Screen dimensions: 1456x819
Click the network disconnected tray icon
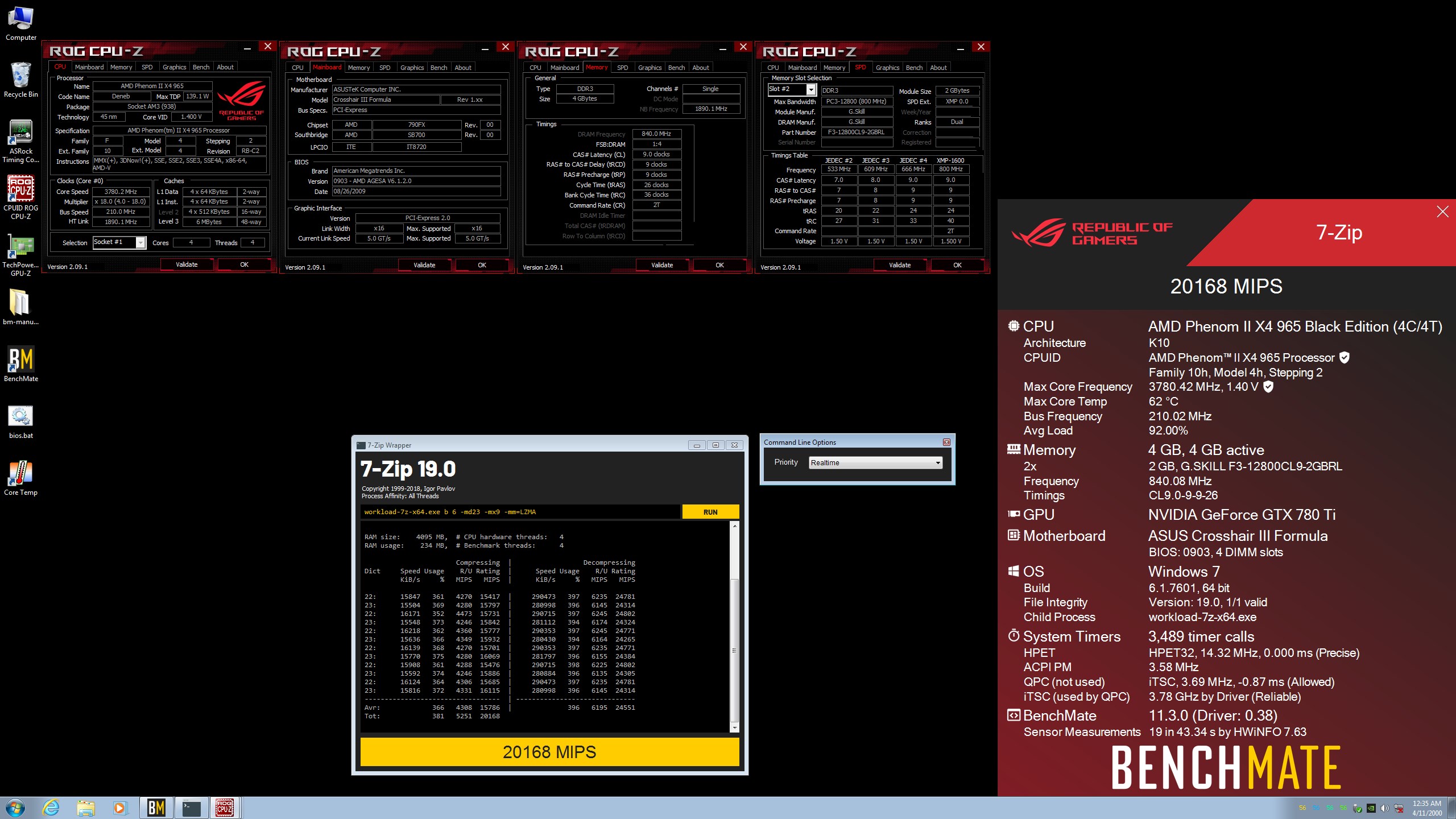click(x=1399, y=808)
